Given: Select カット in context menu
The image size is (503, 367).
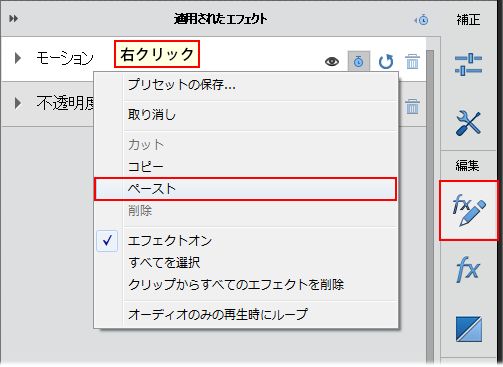Looking at the screenshot, I should pyautogui.click(x=246, y=145).
